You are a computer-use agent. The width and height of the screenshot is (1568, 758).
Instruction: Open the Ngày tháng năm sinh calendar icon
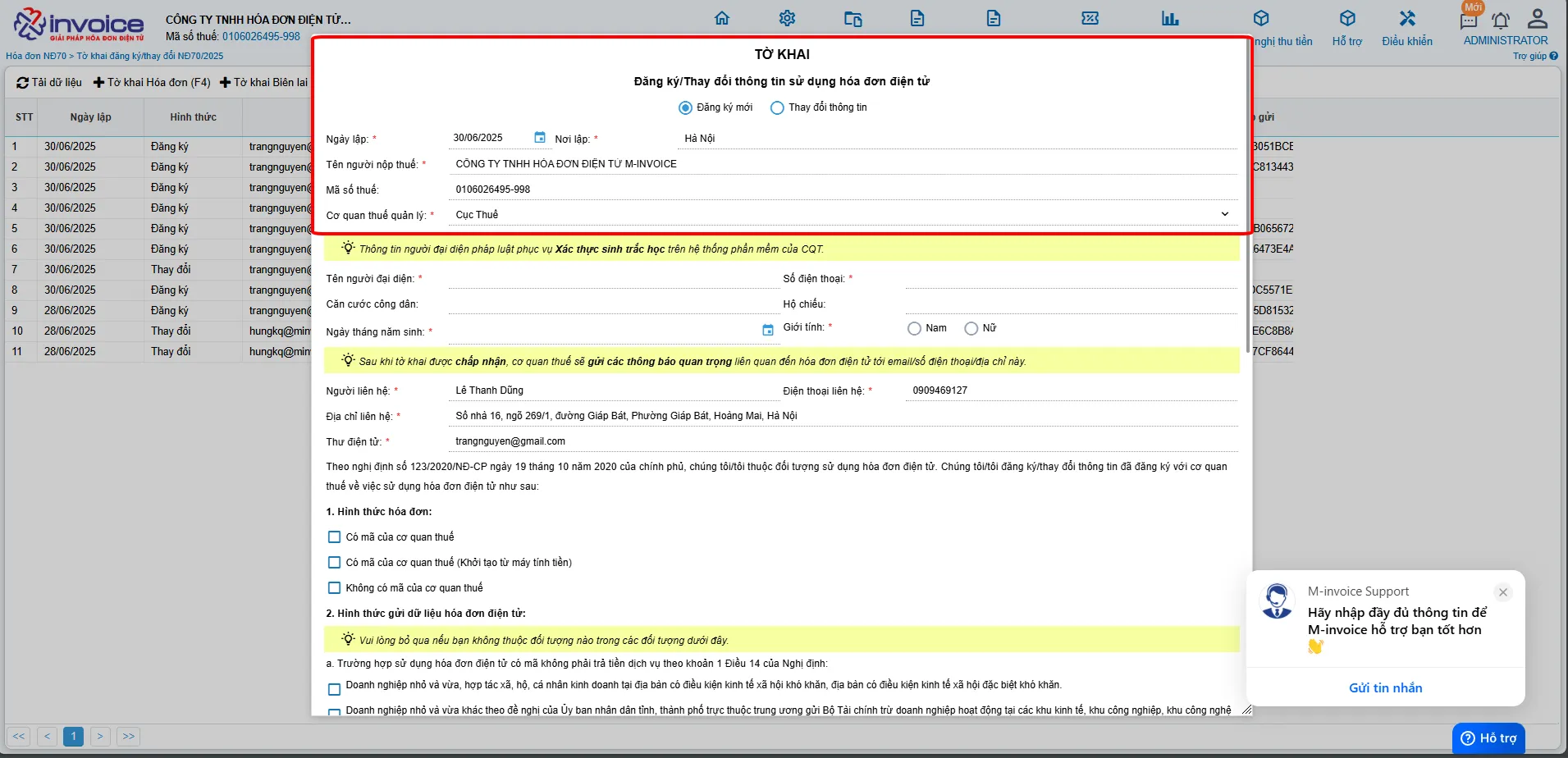click(x=768, y=330)
